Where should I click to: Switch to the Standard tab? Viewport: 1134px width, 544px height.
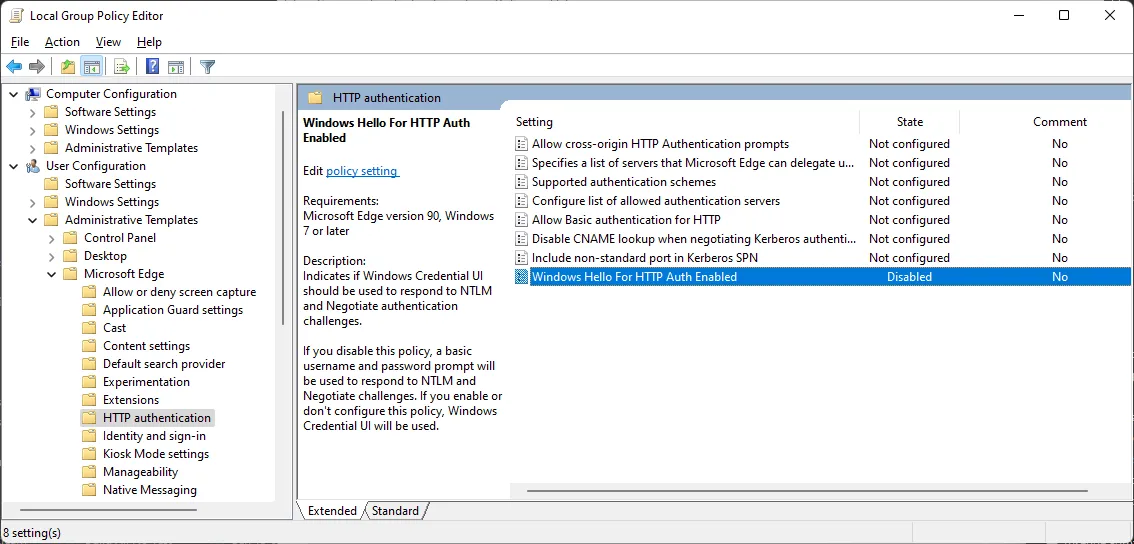click(395, 511)
